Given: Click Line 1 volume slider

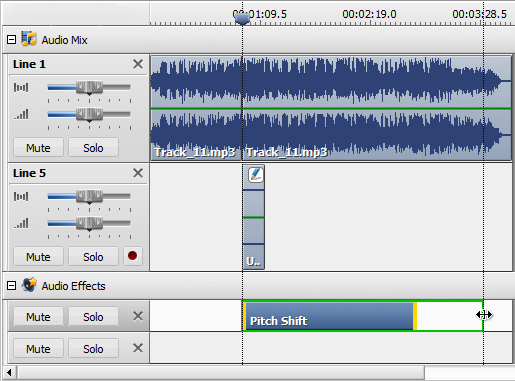Looking at the screenshot, I should (89, 115).
